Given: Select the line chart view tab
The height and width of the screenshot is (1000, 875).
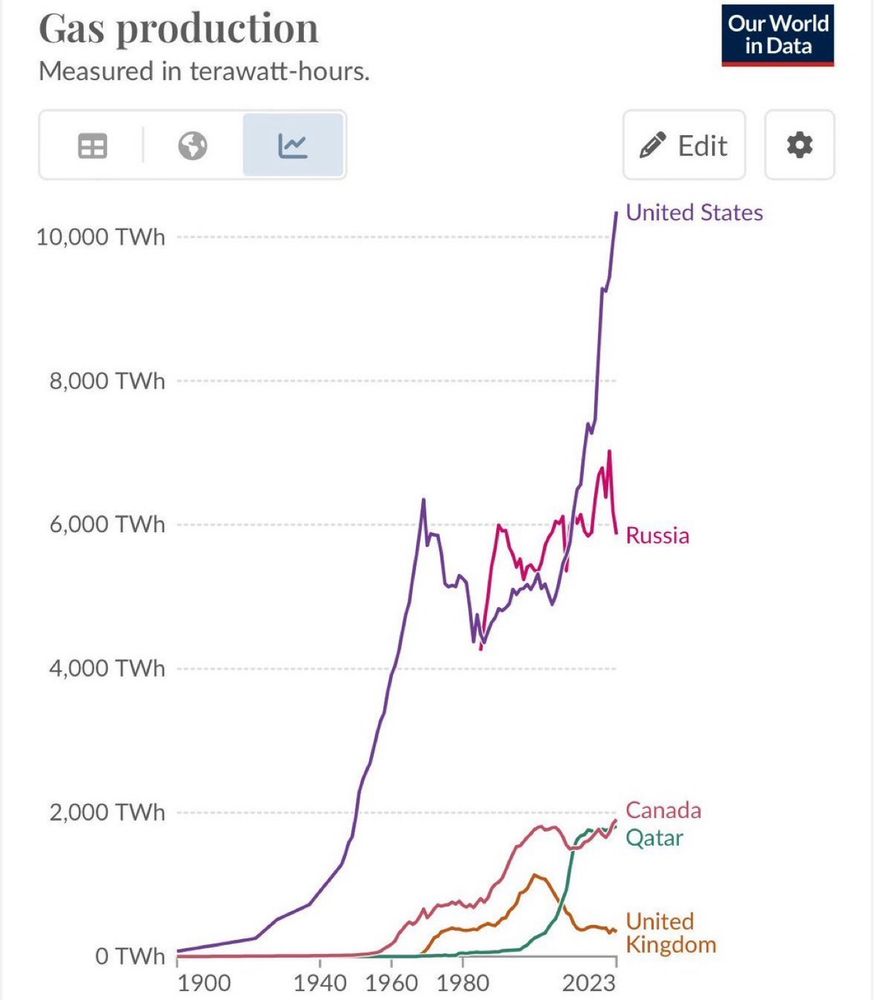Looking at the screenshot, I should pyautogui.click(x=293, y=146).
